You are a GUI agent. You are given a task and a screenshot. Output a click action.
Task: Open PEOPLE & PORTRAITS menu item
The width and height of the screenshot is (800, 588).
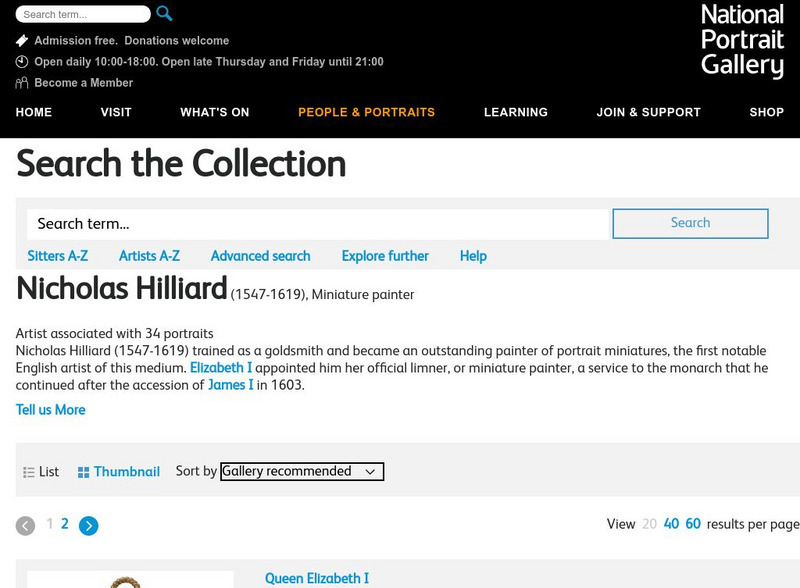point(366,112)
